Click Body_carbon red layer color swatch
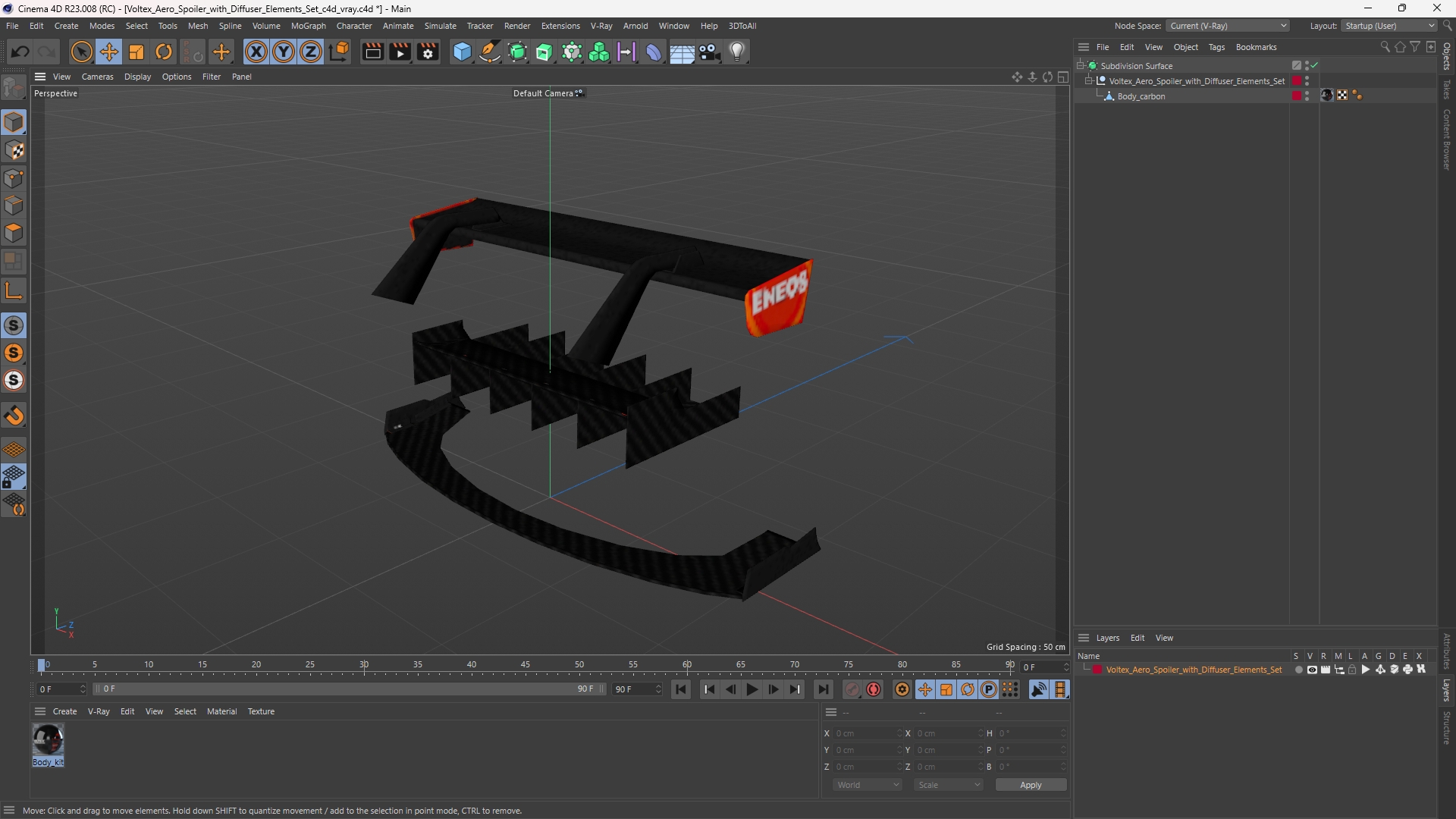Image resolution: width=1456 pixels, height=819 pixels. [x=1297, y=96]
